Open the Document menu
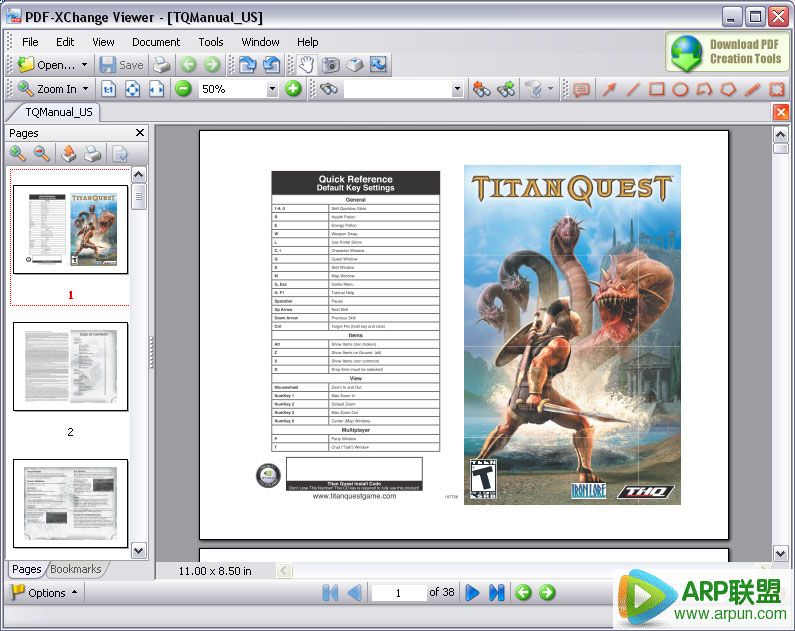Screen dimensions: 795x631 156,42
